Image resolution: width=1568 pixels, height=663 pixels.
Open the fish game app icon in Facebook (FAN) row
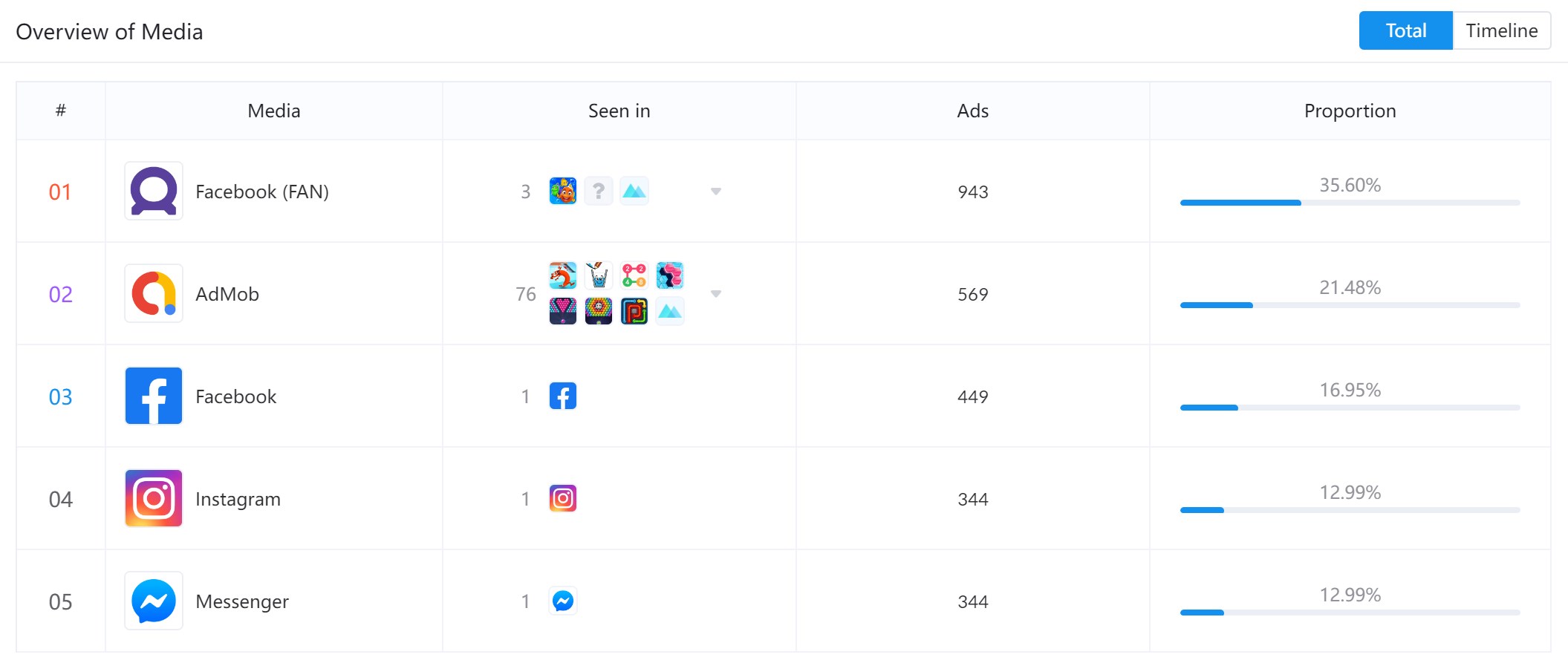pos(563,192)
